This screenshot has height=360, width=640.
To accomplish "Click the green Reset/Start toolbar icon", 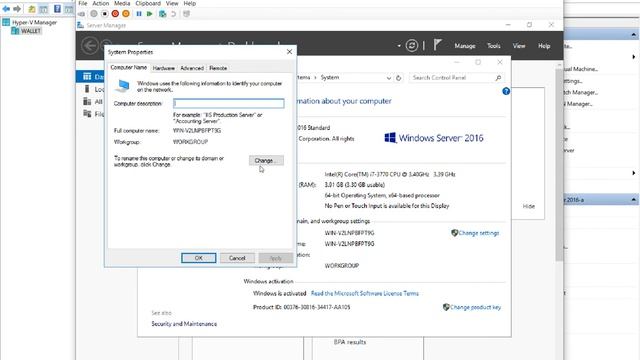I will click(150, 14).
